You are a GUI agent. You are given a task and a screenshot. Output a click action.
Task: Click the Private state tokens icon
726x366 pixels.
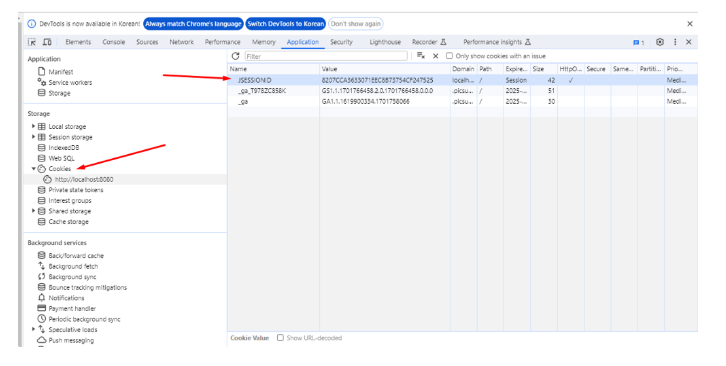tap(42, 190)
